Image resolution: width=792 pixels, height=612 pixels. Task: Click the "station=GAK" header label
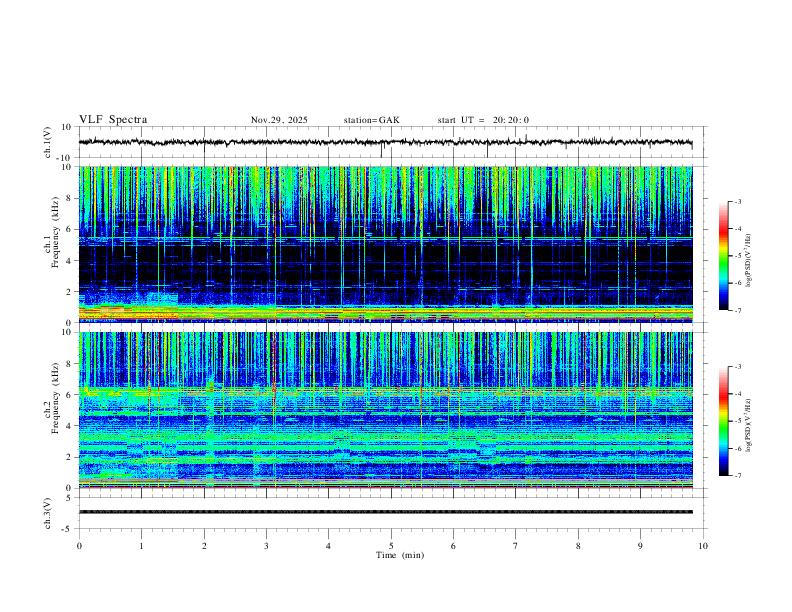pyautogui.click(x=371, y=120)
